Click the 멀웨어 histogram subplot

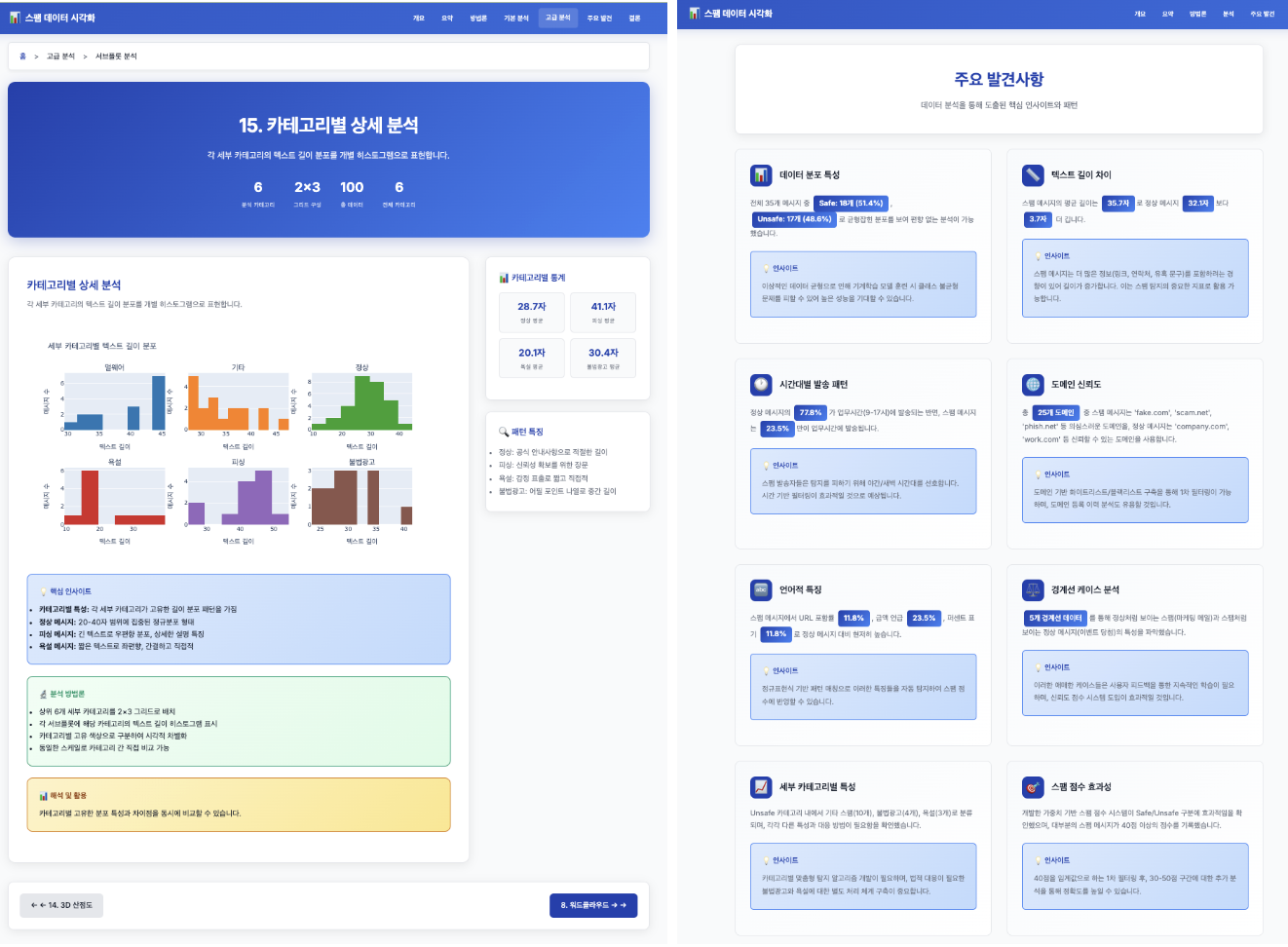[x=115, y=402]
